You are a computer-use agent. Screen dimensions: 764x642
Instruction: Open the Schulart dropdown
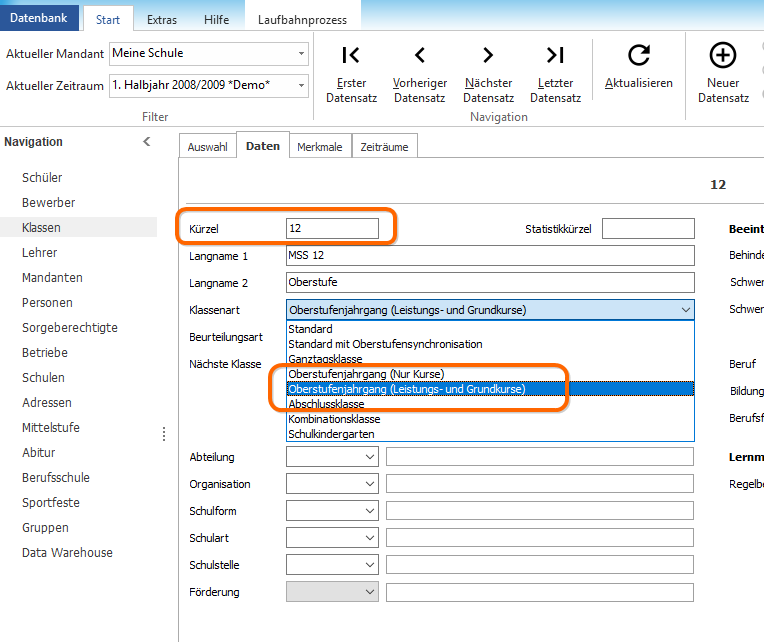(370, 538)
